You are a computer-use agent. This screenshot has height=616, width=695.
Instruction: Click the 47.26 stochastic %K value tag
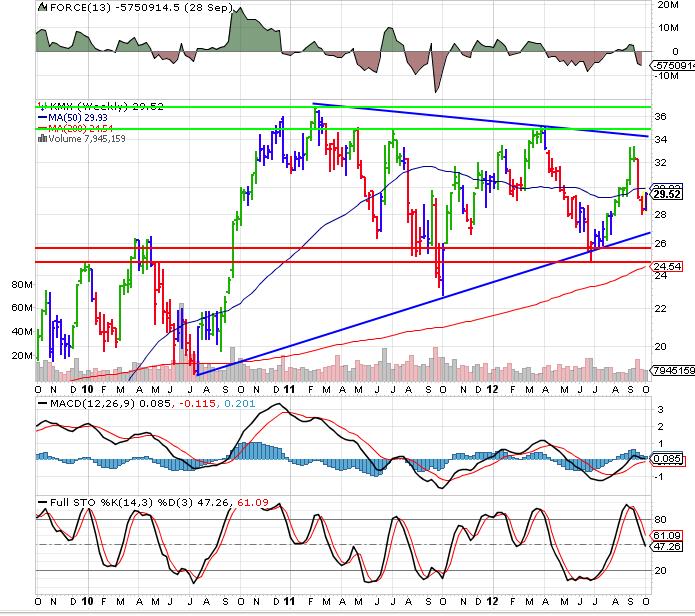[x=667, y=546]
